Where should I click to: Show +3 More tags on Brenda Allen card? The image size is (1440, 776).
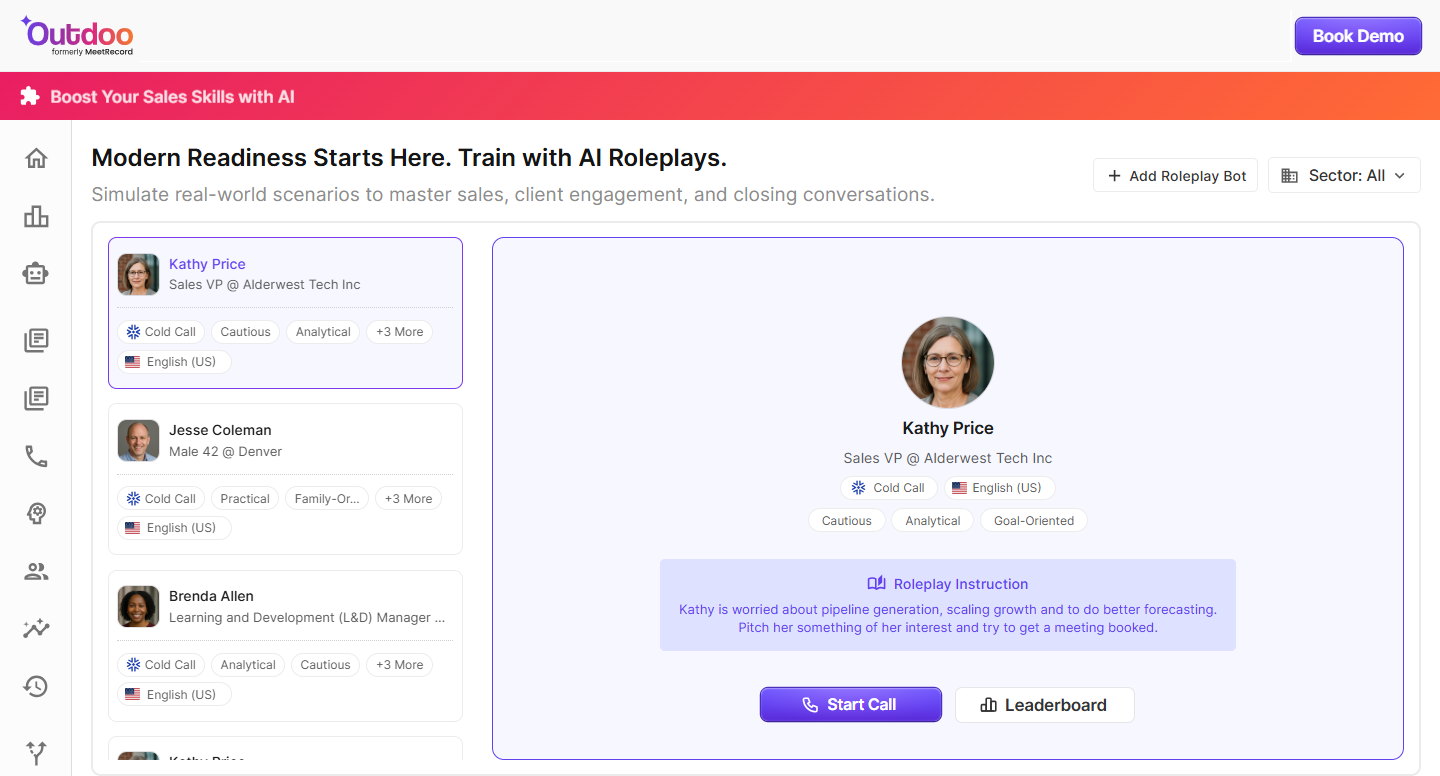(399, 665)
